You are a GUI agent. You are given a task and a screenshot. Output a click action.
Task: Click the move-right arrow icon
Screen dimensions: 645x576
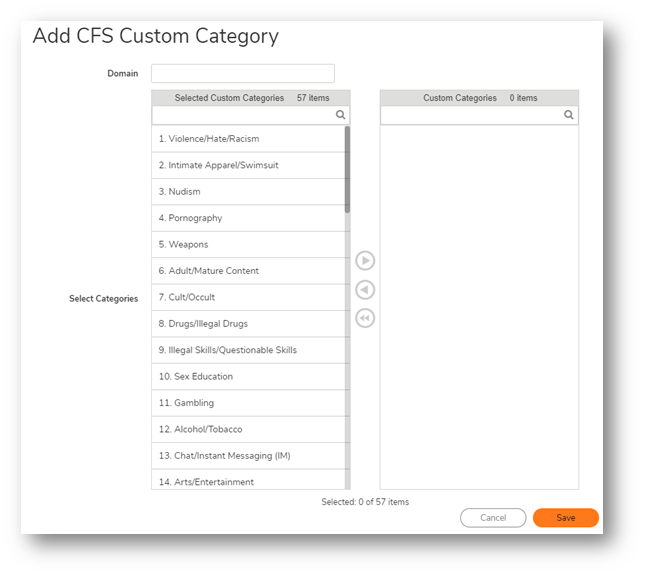tap(365, 261)
